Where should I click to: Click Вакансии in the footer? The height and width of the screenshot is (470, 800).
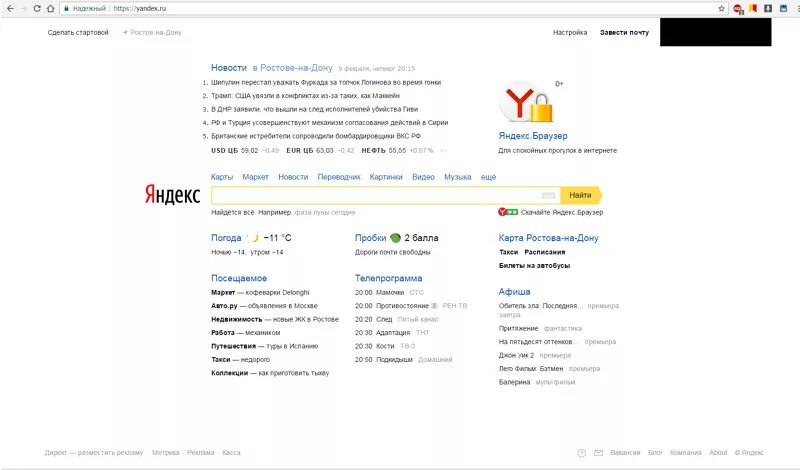coord(625,453)
